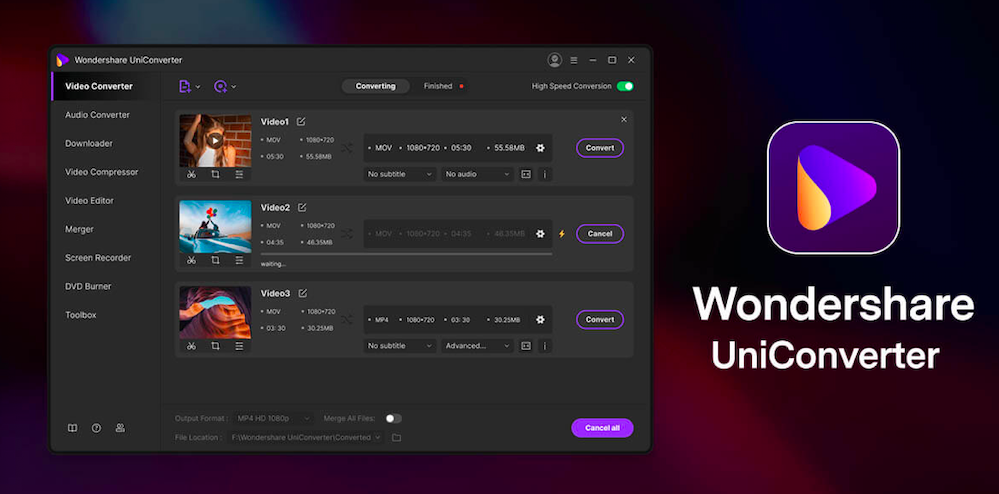This screenshot has width=999, height=494.
Task: Click the swap arrows icon in Video1 row
Action: point(347,148)
